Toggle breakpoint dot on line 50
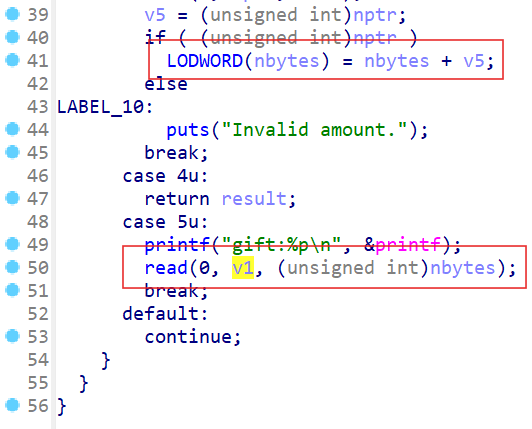This screenshot has height=429, width=532. tap(13, 267)
